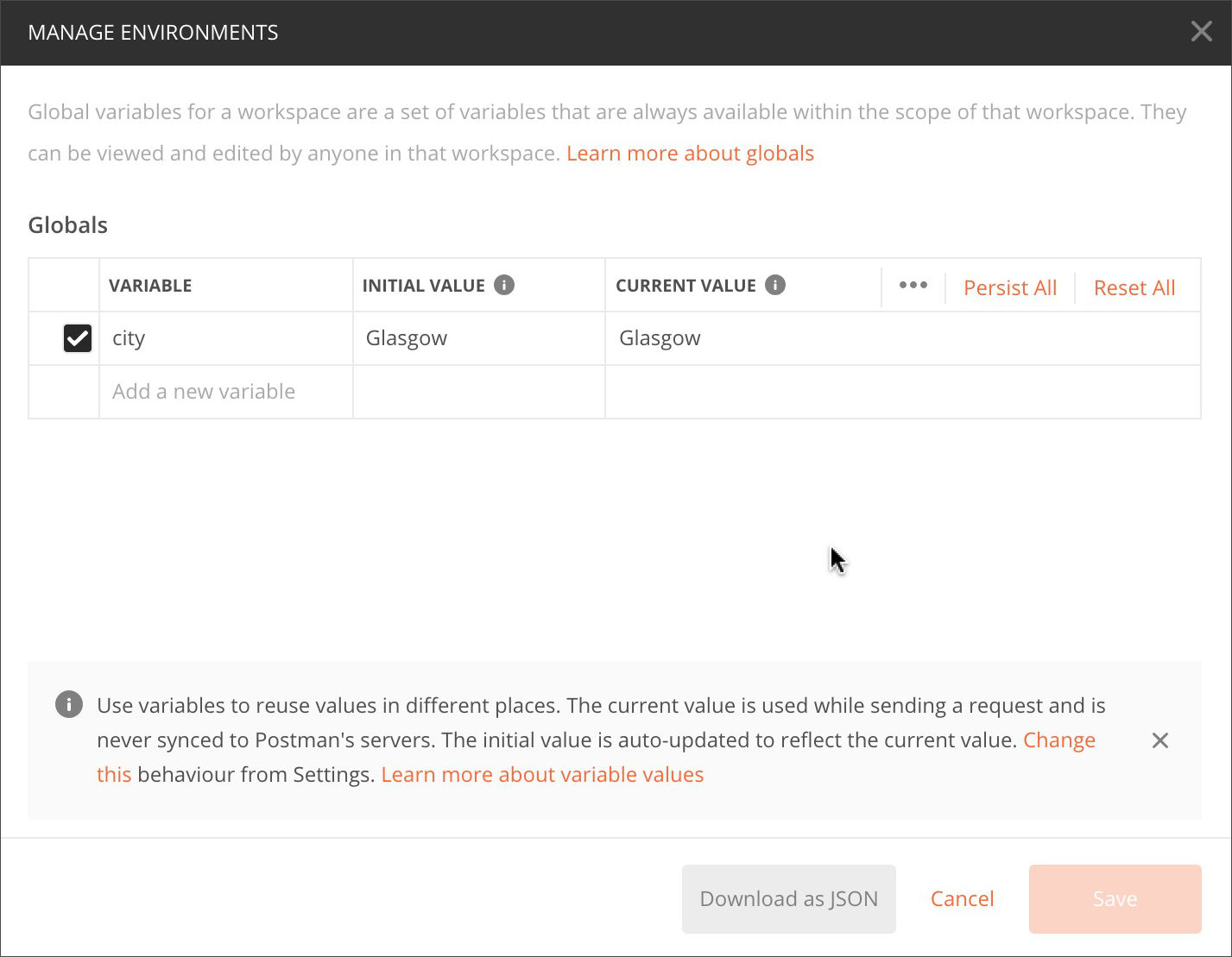The height and width of the screenshot is (957, 1232).
Task: Click the Save button
Action: coord(1115,899)
